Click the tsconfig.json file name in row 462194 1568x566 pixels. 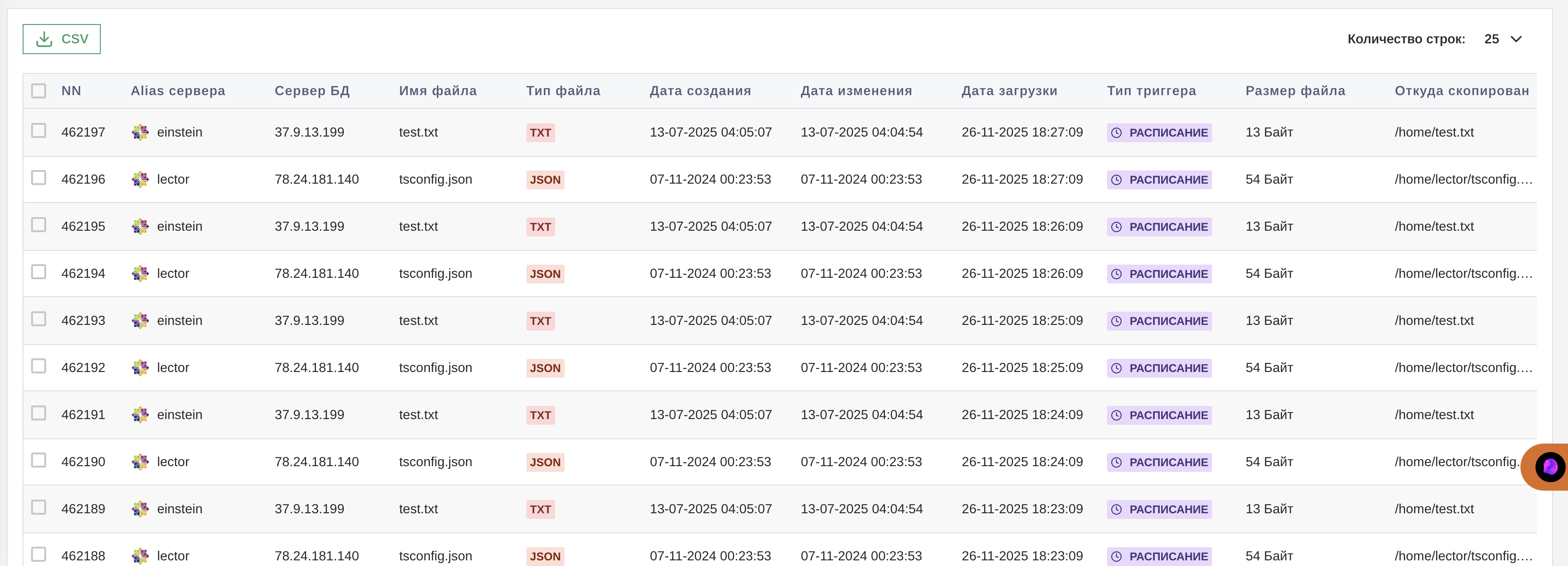pyautogui.click(x=435, y=274)
